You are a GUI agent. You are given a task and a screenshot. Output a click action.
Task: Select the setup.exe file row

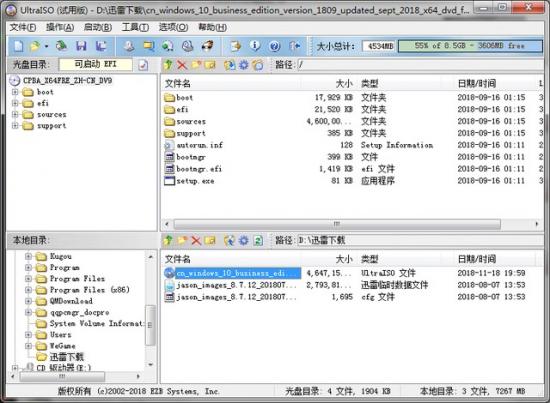click(x=353, y=181)
